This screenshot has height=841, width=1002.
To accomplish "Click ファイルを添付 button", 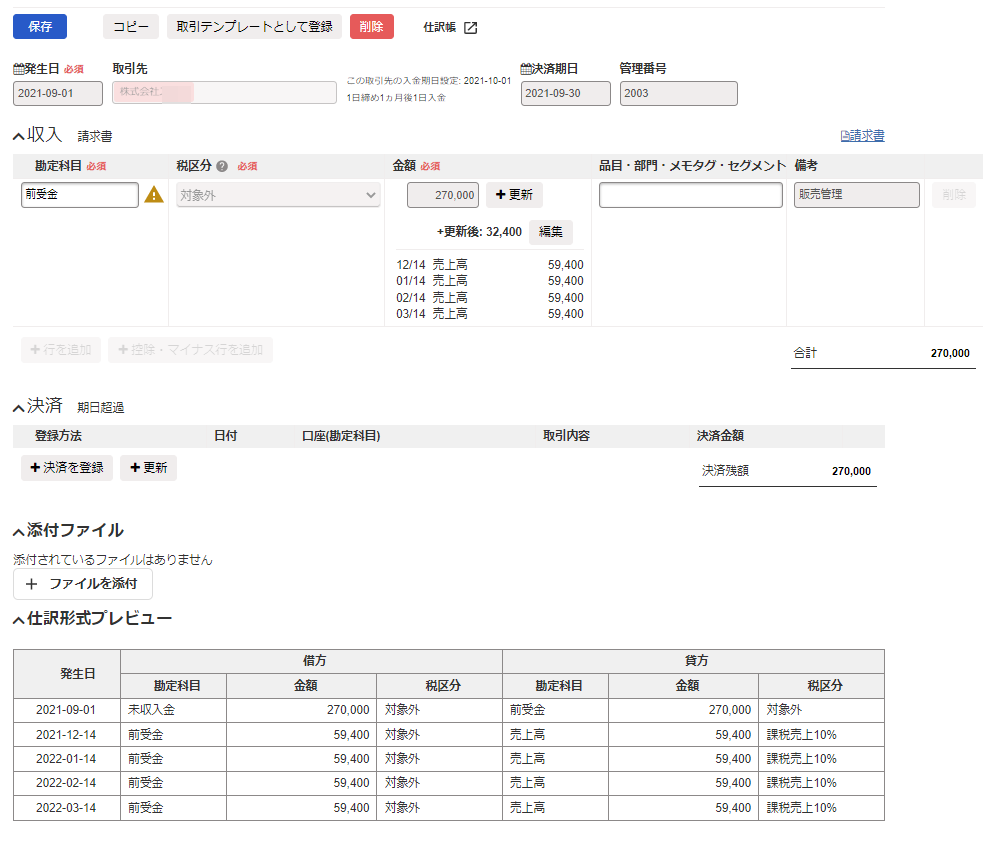I will (83, 584).
